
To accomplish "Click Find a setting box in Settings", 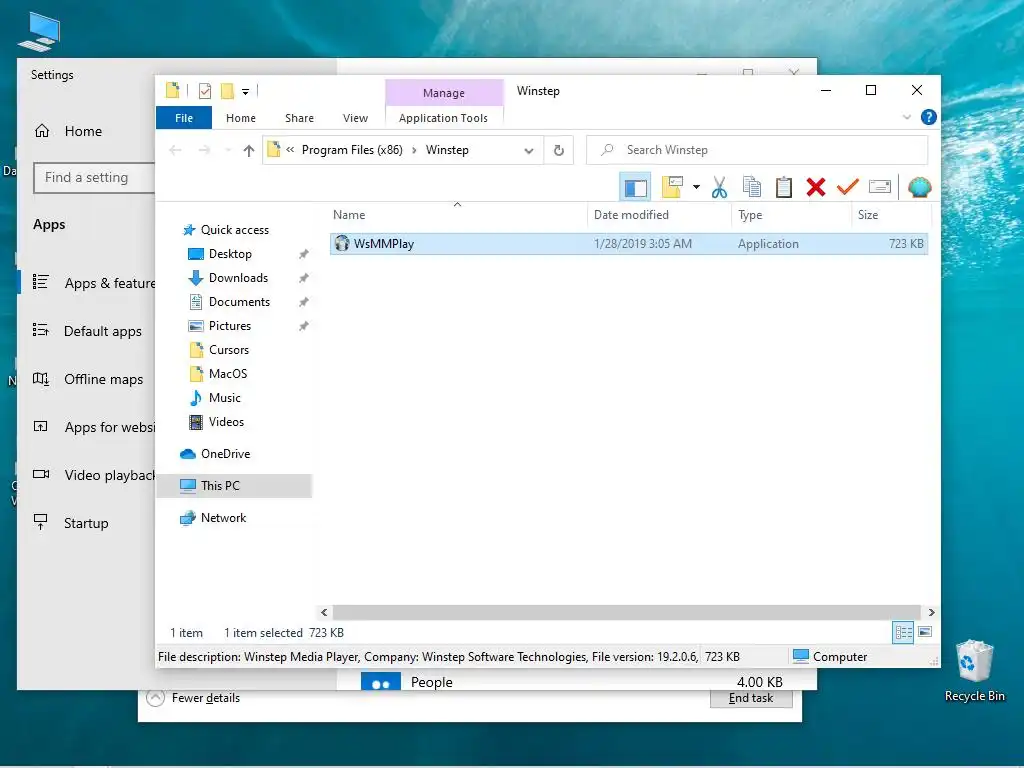I will point(95,178).
